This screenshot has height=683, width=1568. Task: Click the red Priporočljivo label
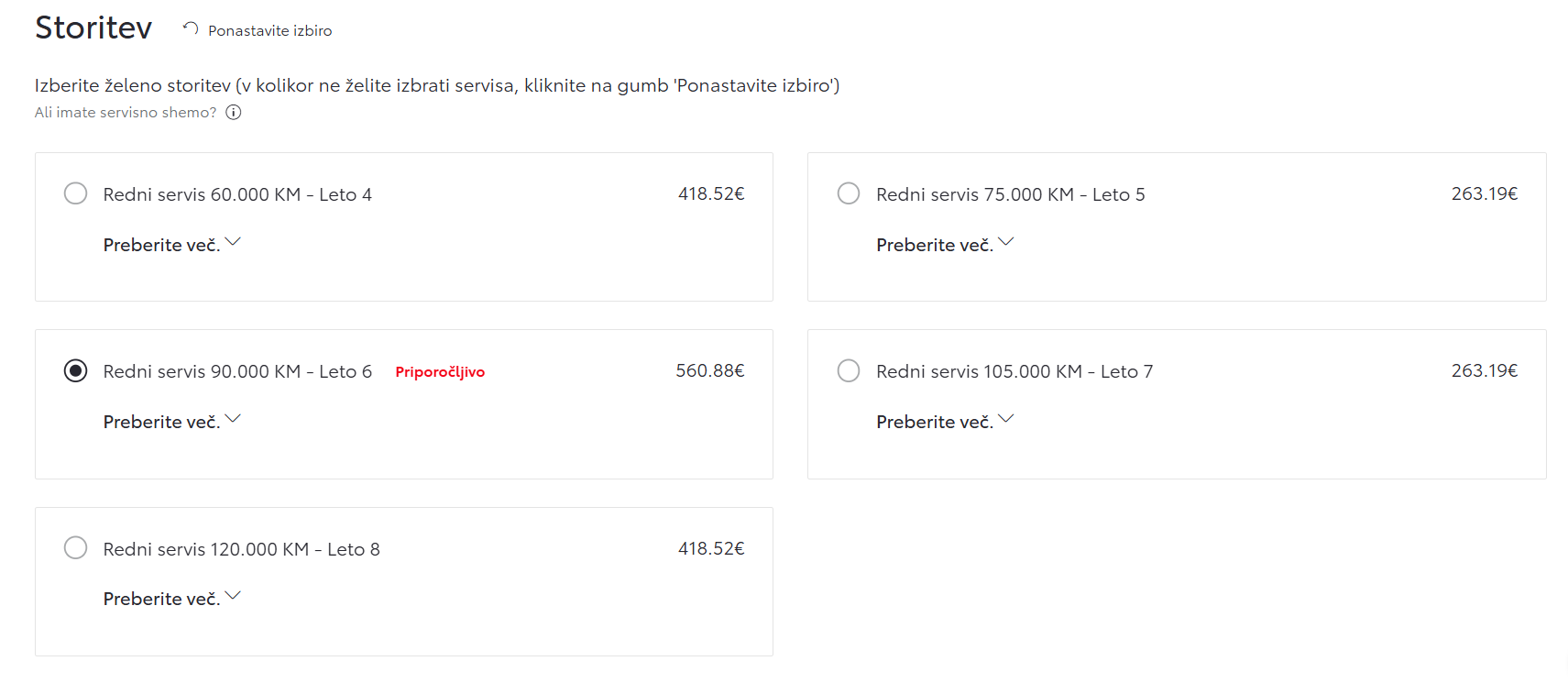pos(440,372)
